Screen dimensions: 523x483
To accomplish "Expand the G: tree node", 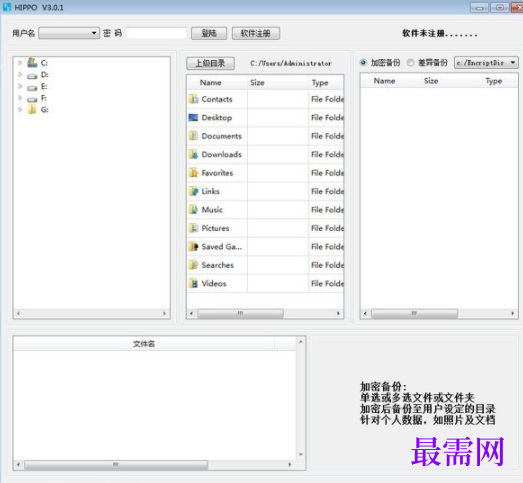I will coord(20,109).
